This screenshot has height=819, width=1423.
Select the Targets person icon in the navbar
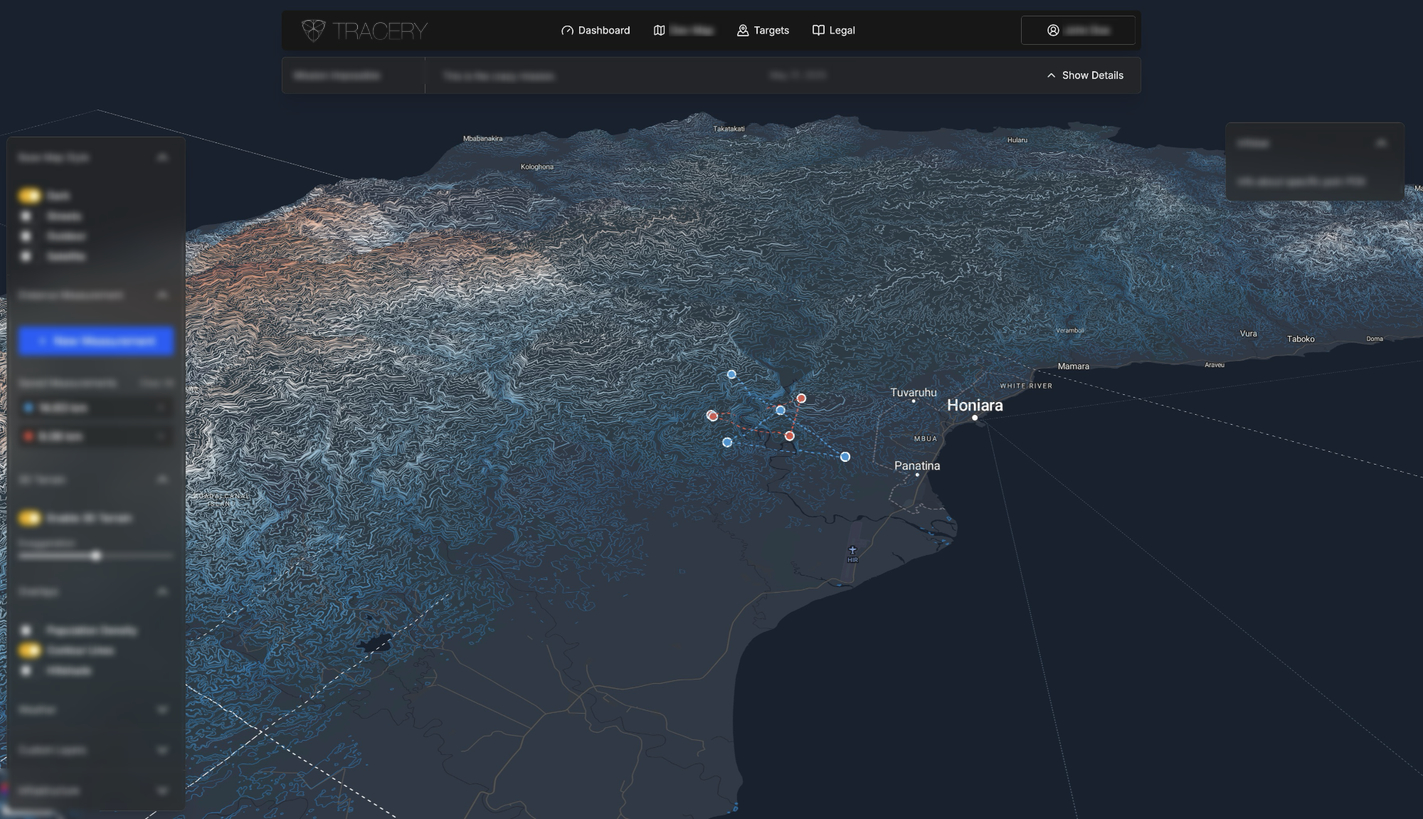click(742, 30)
